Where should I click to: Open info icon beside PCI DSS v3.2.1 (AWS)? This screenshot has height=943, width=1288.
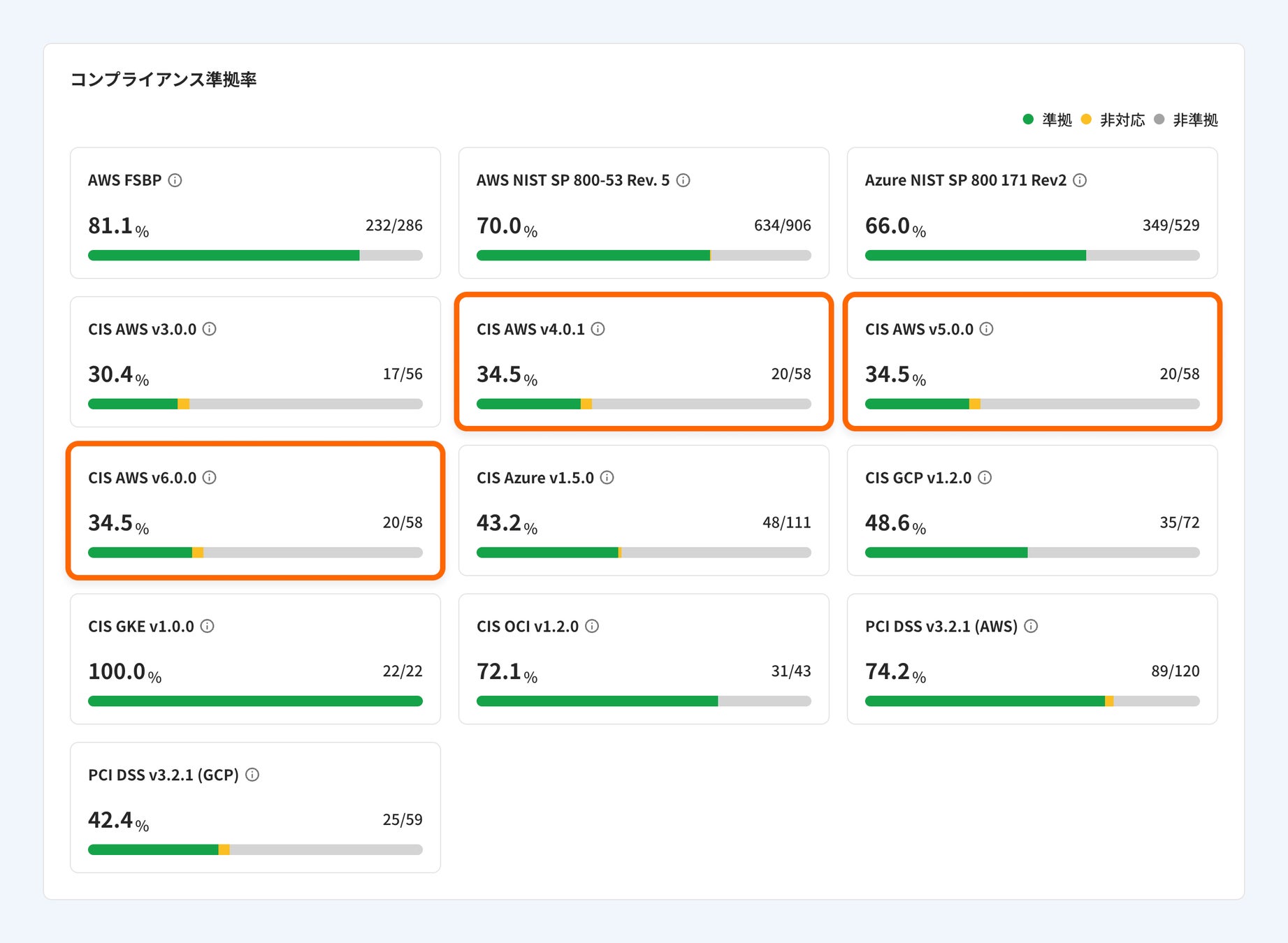pyautogui.click(x=1031, y=627)
